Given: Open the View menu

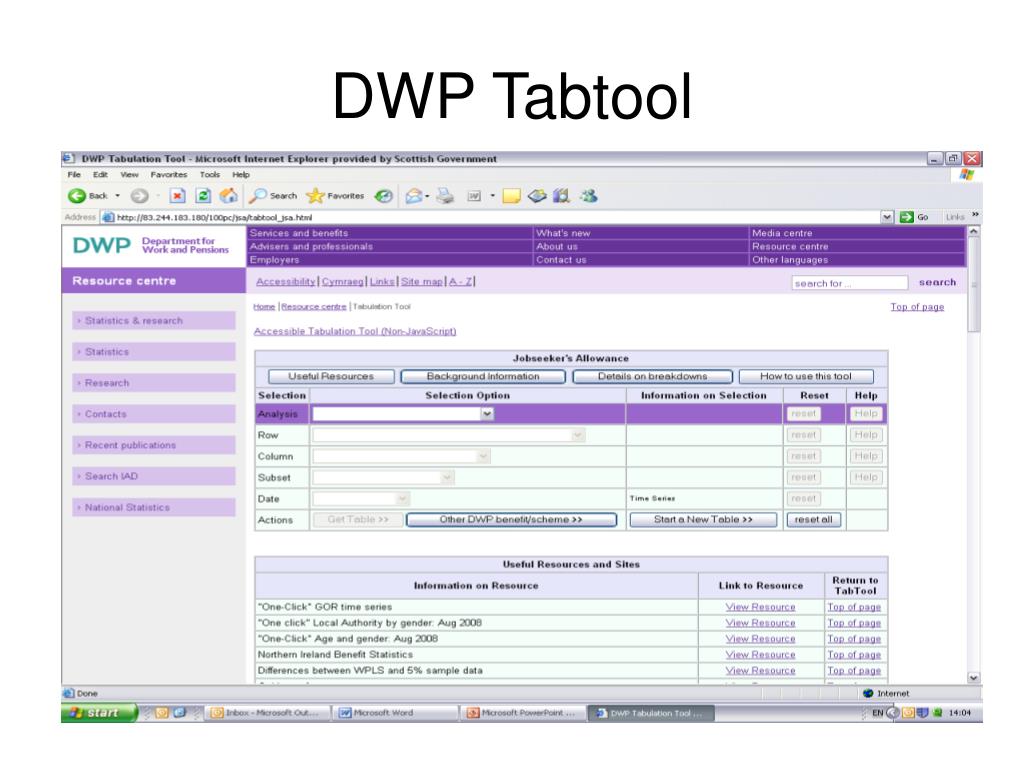Looking at the screenshot, I should pos(129,175).
